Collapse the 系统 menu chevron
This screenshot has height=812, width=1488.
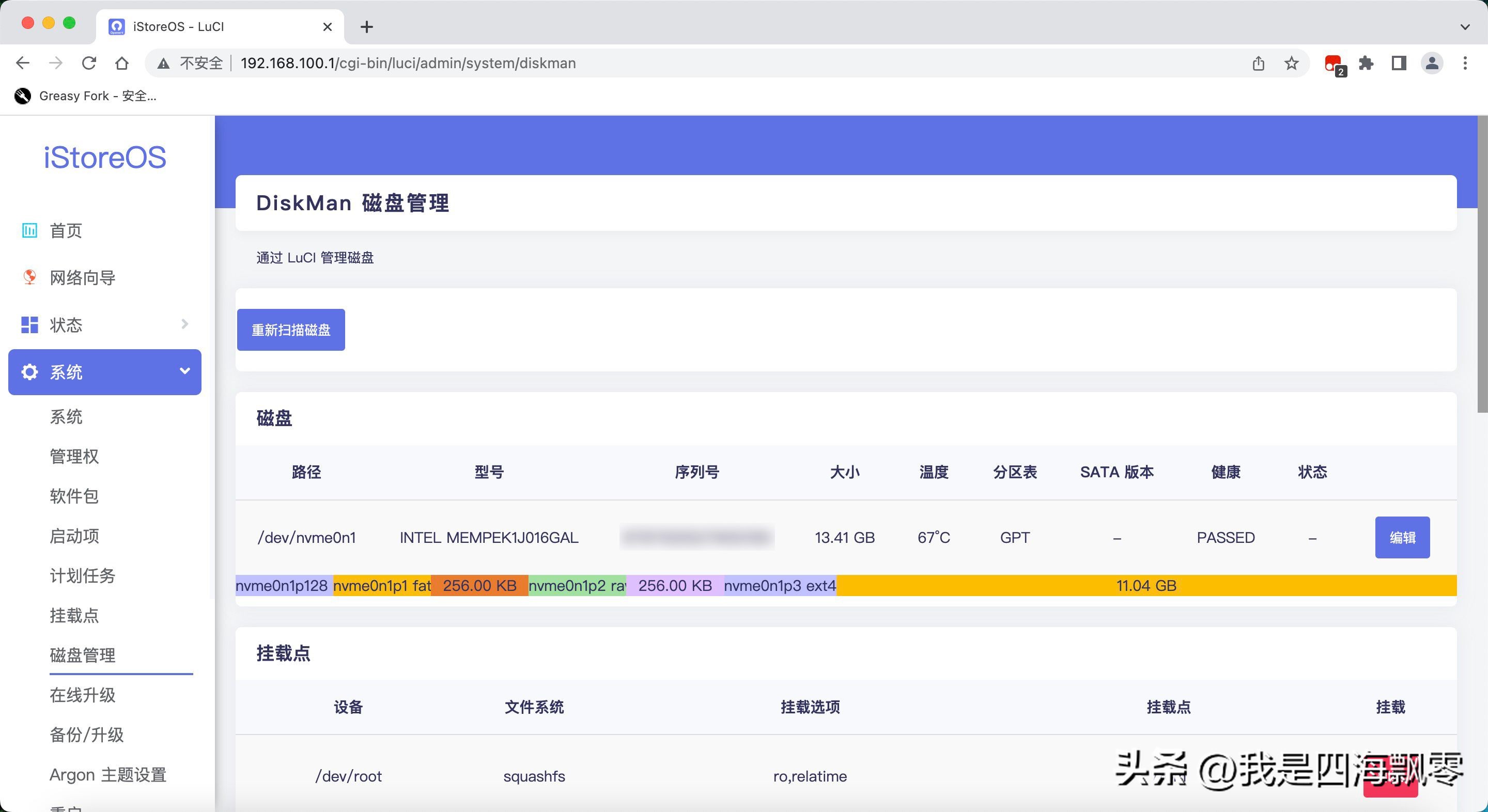185,371
